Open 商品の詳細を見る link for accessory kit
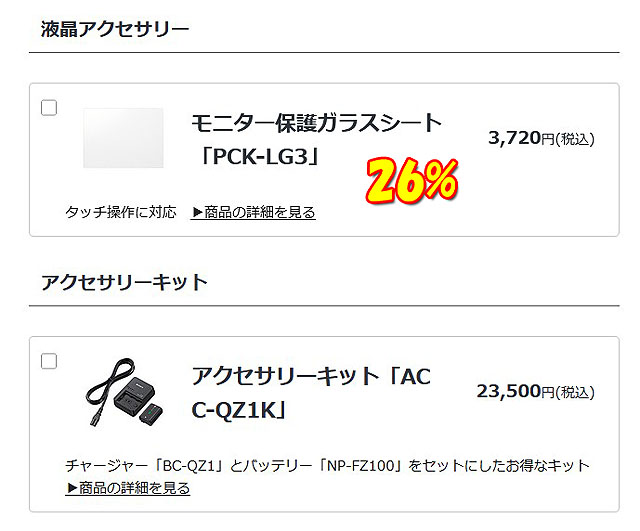The width and height of the screenshot is (640, 531). (134, 488)
